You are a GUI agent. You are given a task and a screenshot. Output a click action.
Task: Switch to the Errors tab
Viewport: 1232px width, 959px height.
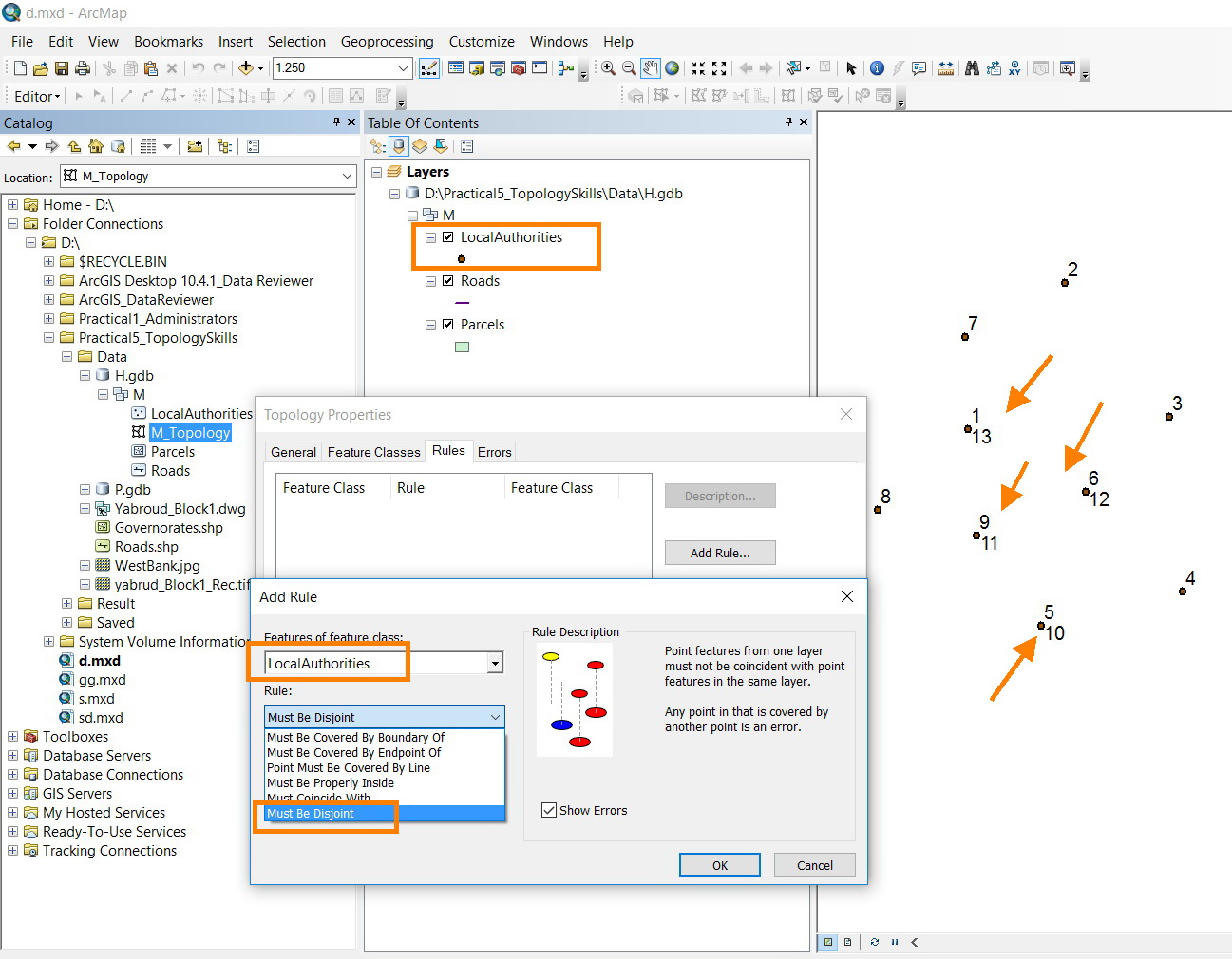(495, 452)
